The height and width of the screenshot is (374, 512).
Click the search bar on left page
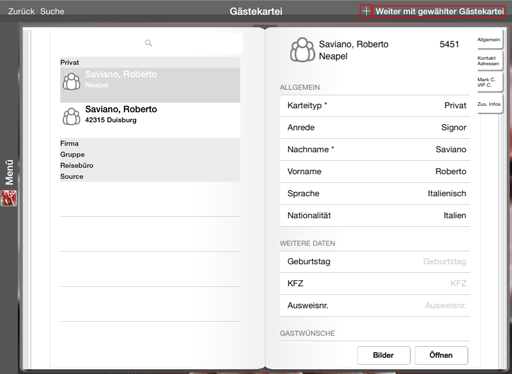pos(147,43)
